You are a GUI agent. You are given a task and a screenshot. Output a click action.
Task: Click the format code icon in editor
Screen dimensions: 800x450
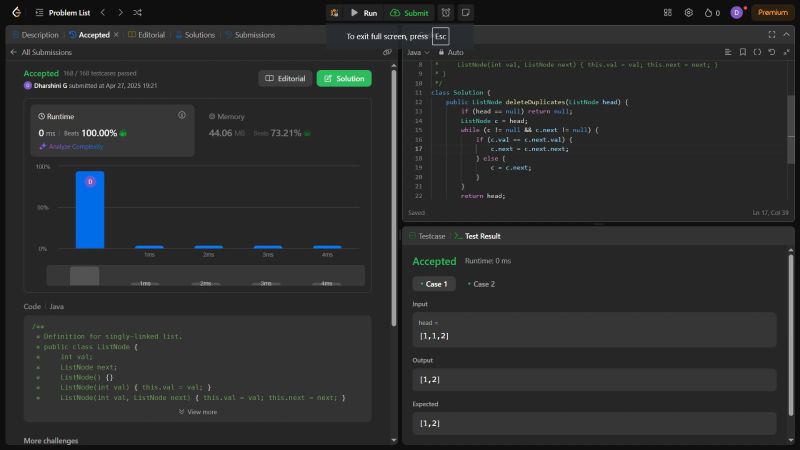[728, 52]
